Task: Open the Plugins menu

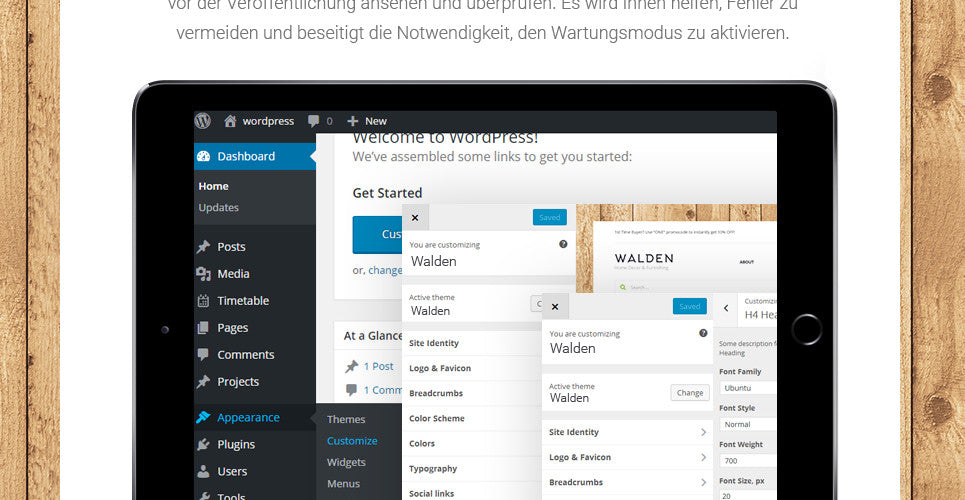Action: [x=236, y=445]
